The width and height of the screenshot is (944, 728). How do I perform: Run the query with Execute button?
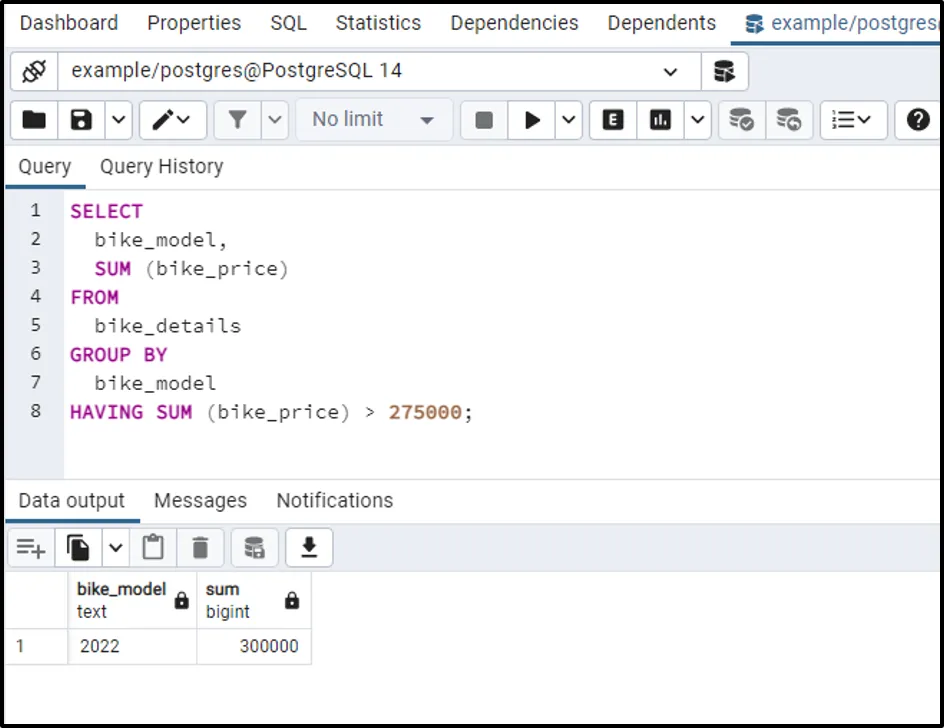[x=532, y=120]
